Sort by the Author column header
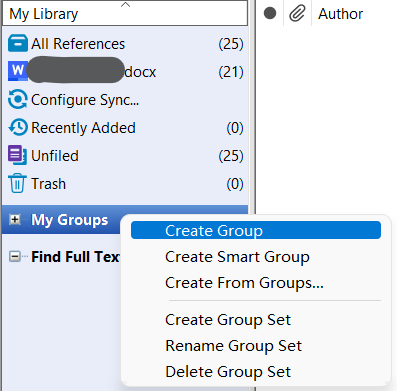 tap(340, 14)
